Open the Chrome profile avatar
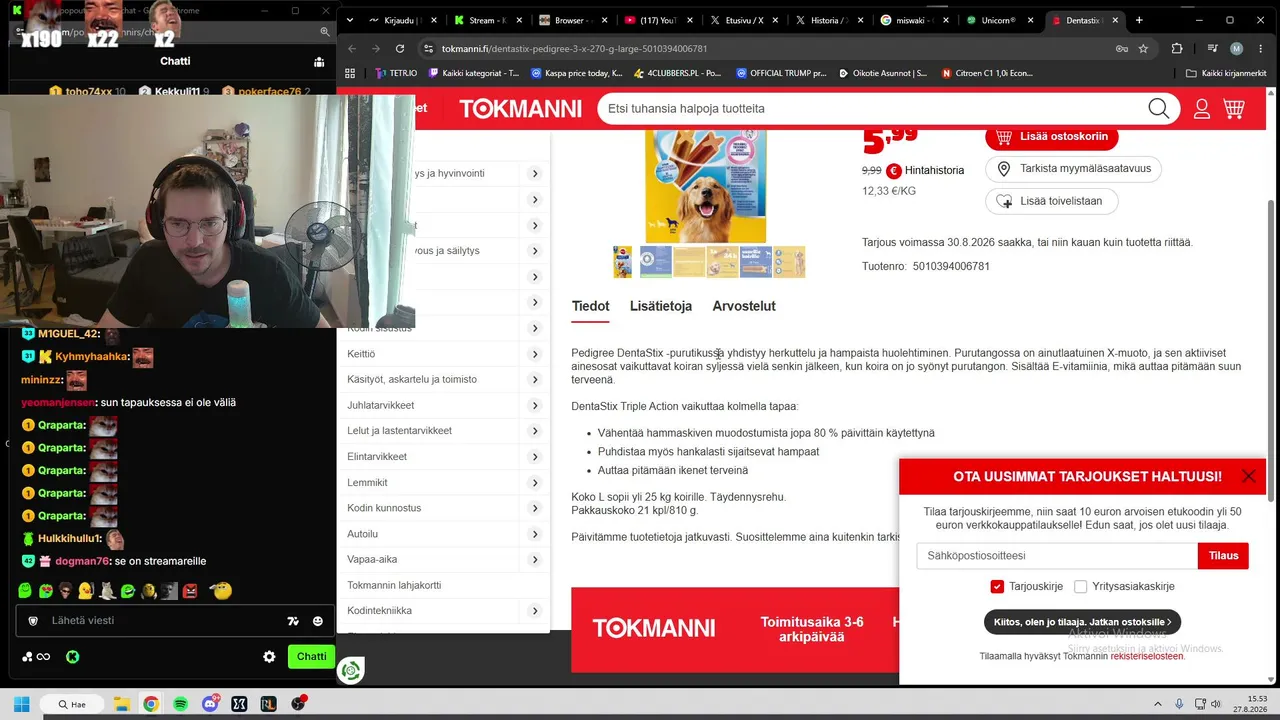The height and width of the screenshot is (720, 1280). pyautogui.click(x=1236, y=48)
